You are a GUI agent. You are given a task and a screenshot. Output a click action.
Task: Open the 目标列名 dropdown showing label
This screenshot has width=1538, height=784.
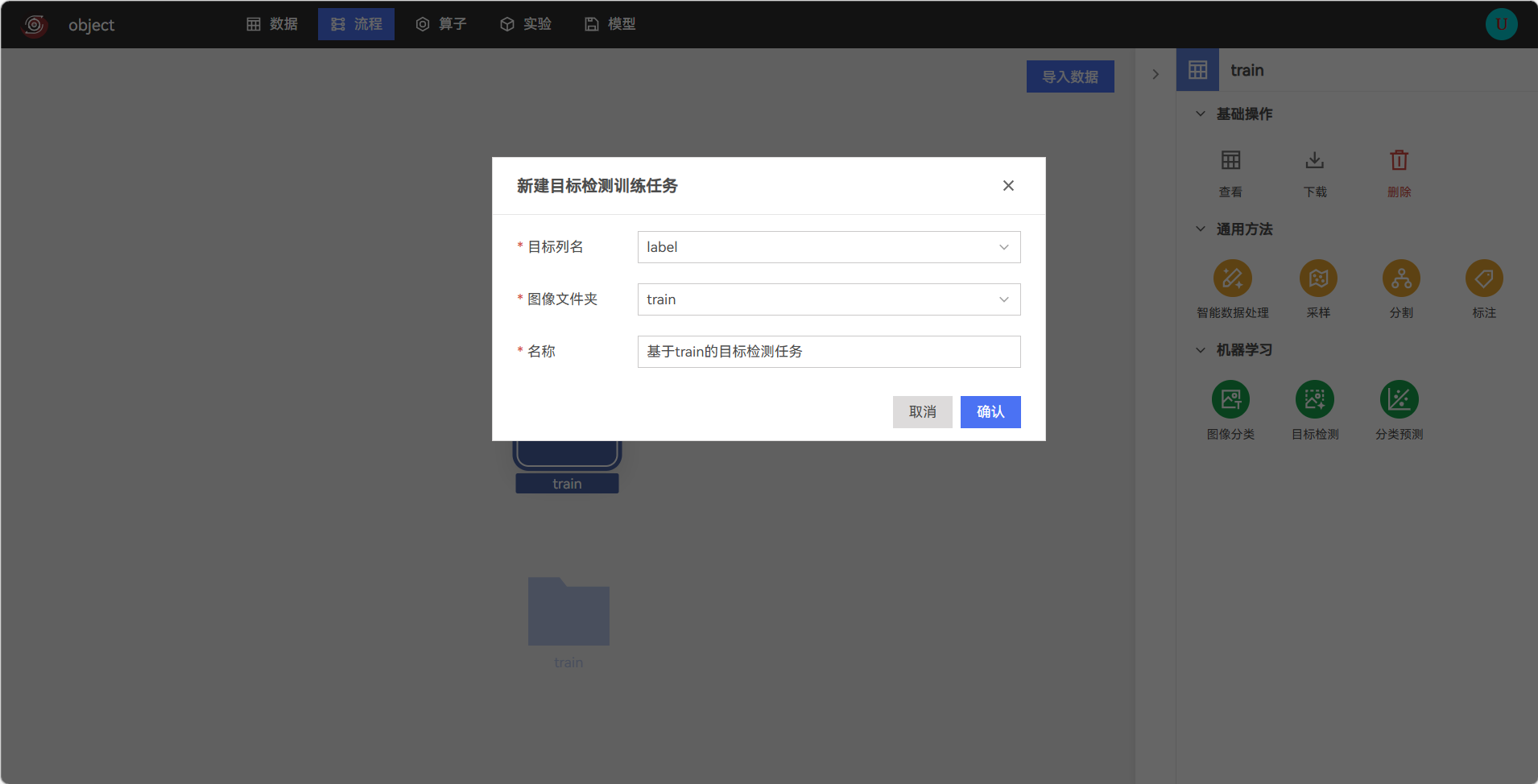(x=829, y=247)
